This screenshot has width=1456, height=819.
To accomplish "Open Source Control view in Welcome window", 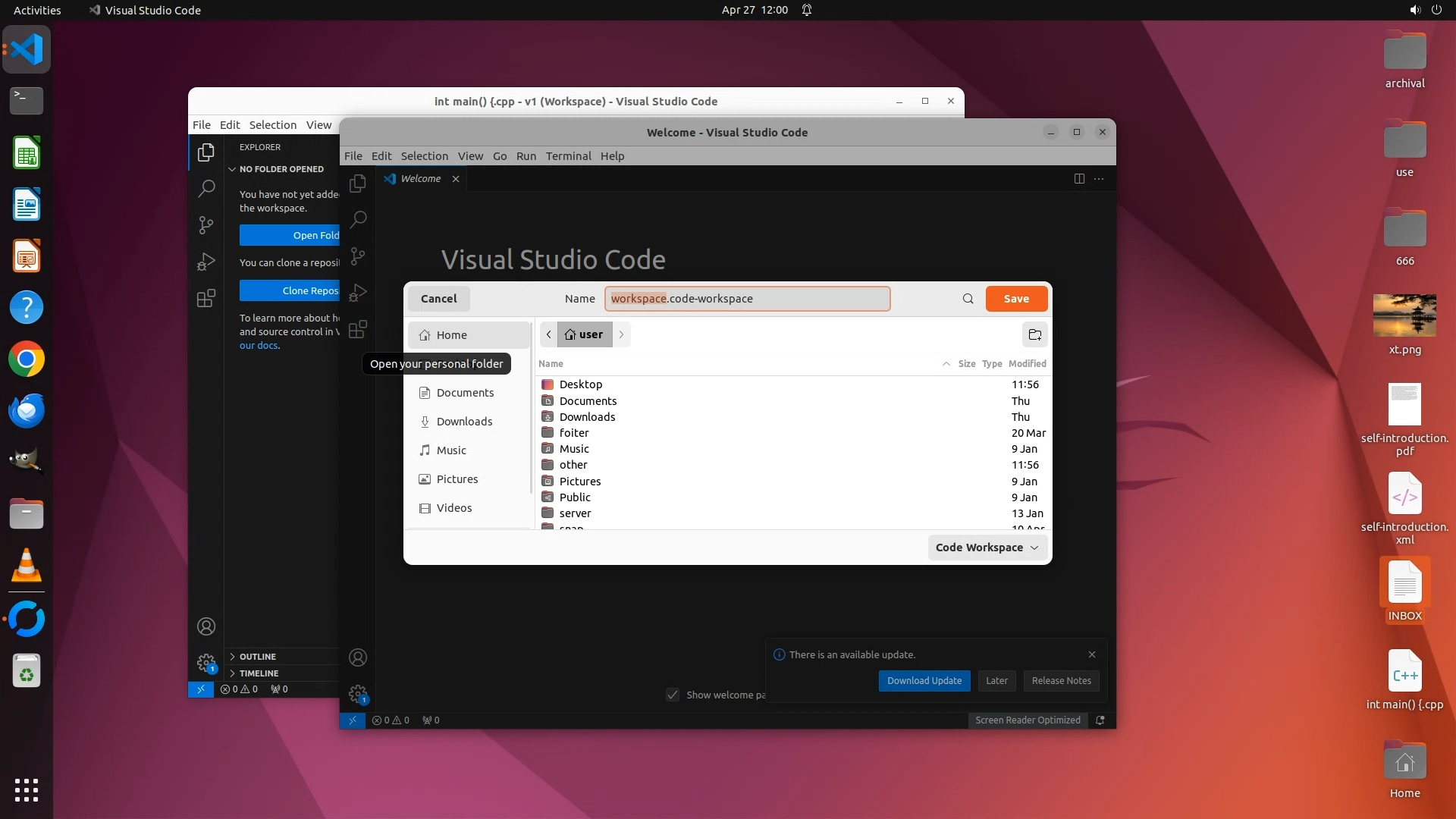I will click(x=357, y=256).
